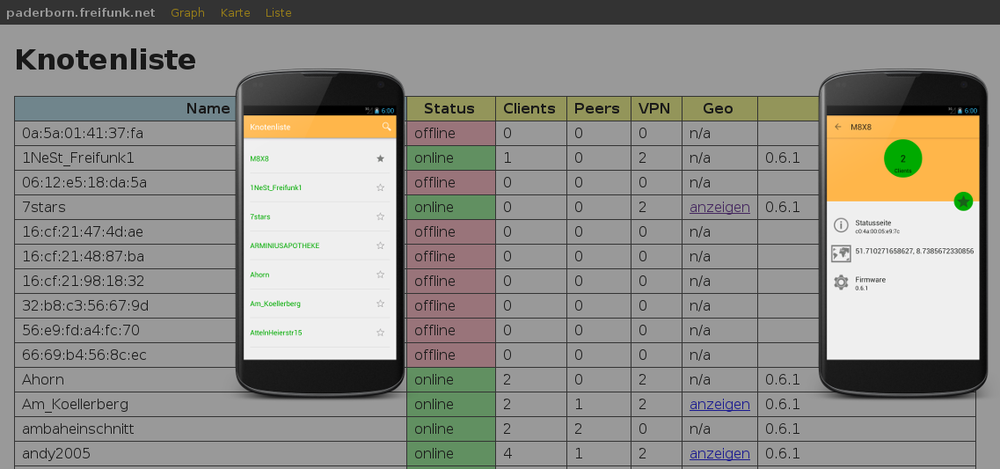Open the Karte menu item
1000x469 pixels.
(235, 13)
